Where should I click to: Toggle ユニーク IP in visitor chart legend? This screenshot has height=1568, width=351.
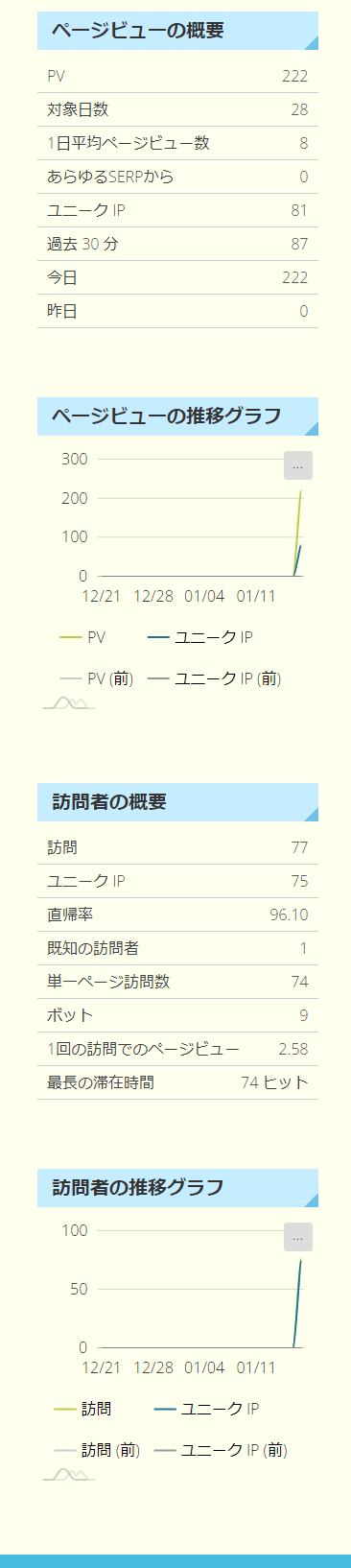tap(206, 1409)
